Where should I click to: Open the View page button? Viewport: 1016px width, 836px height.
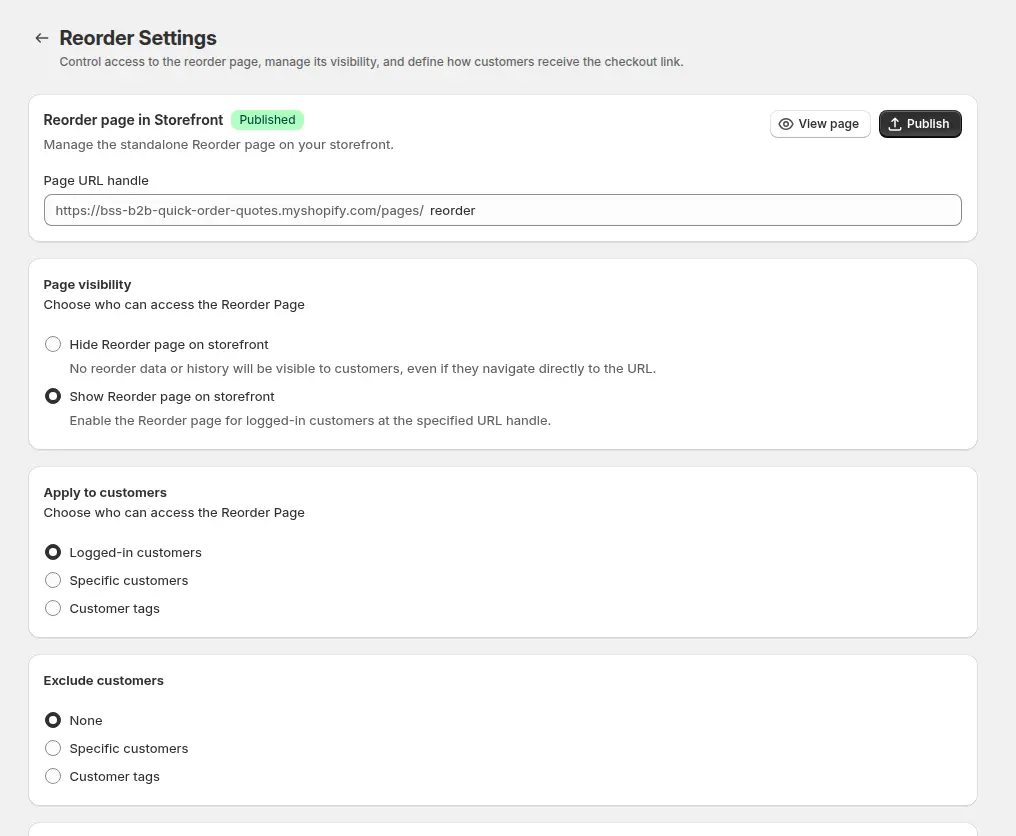(820, 124)
